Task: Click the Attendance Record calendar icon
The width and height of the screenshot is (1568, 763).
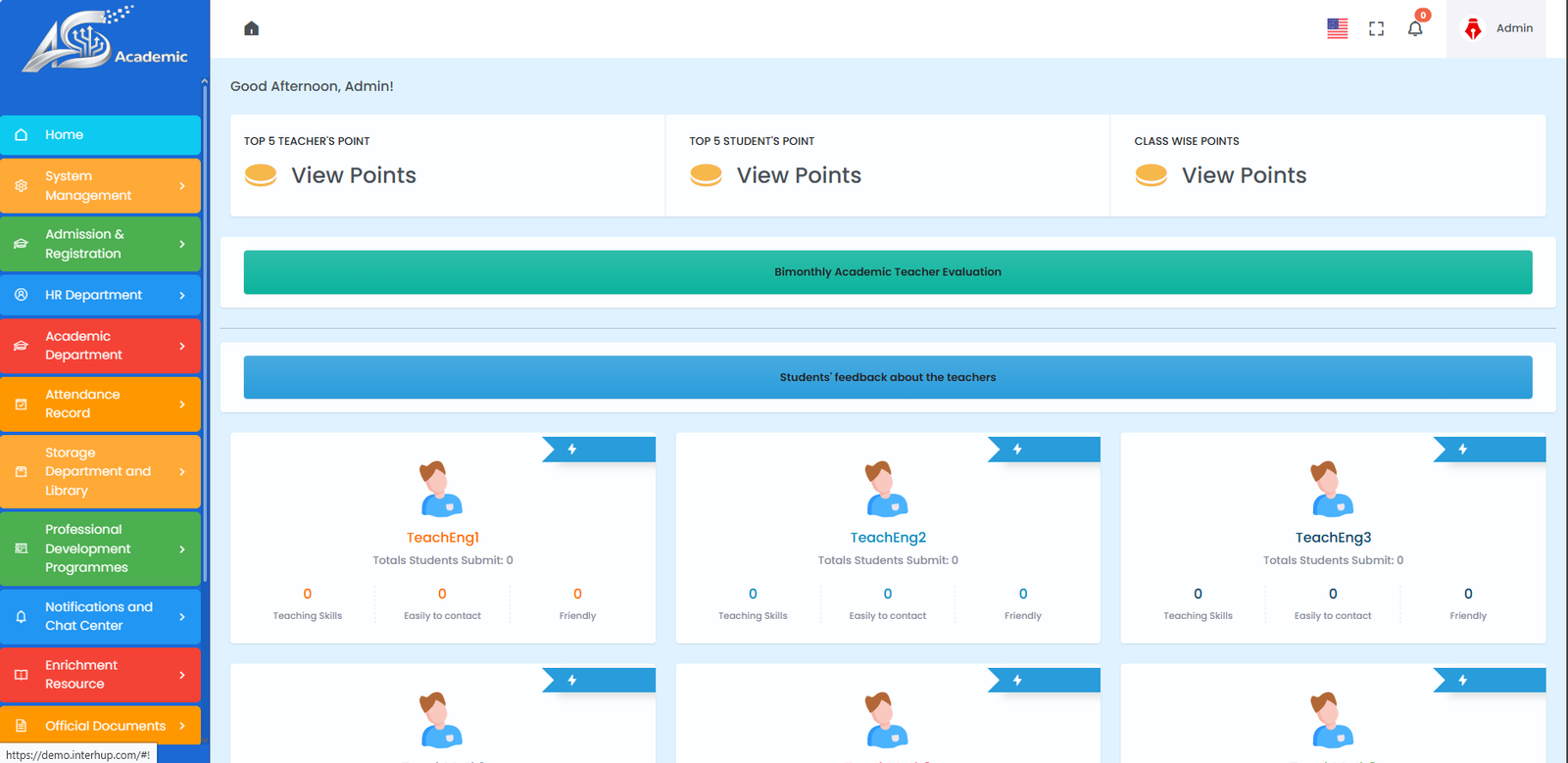Action: (x=21, y=404)
